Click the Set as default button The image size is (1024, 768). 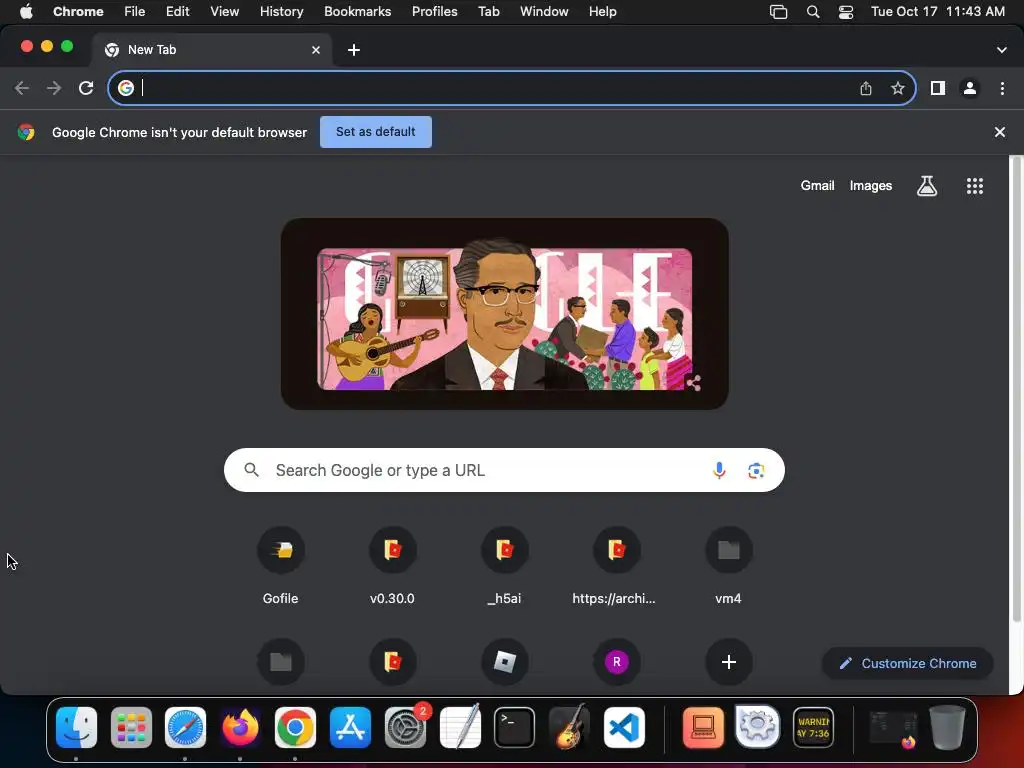coord(376,132)
